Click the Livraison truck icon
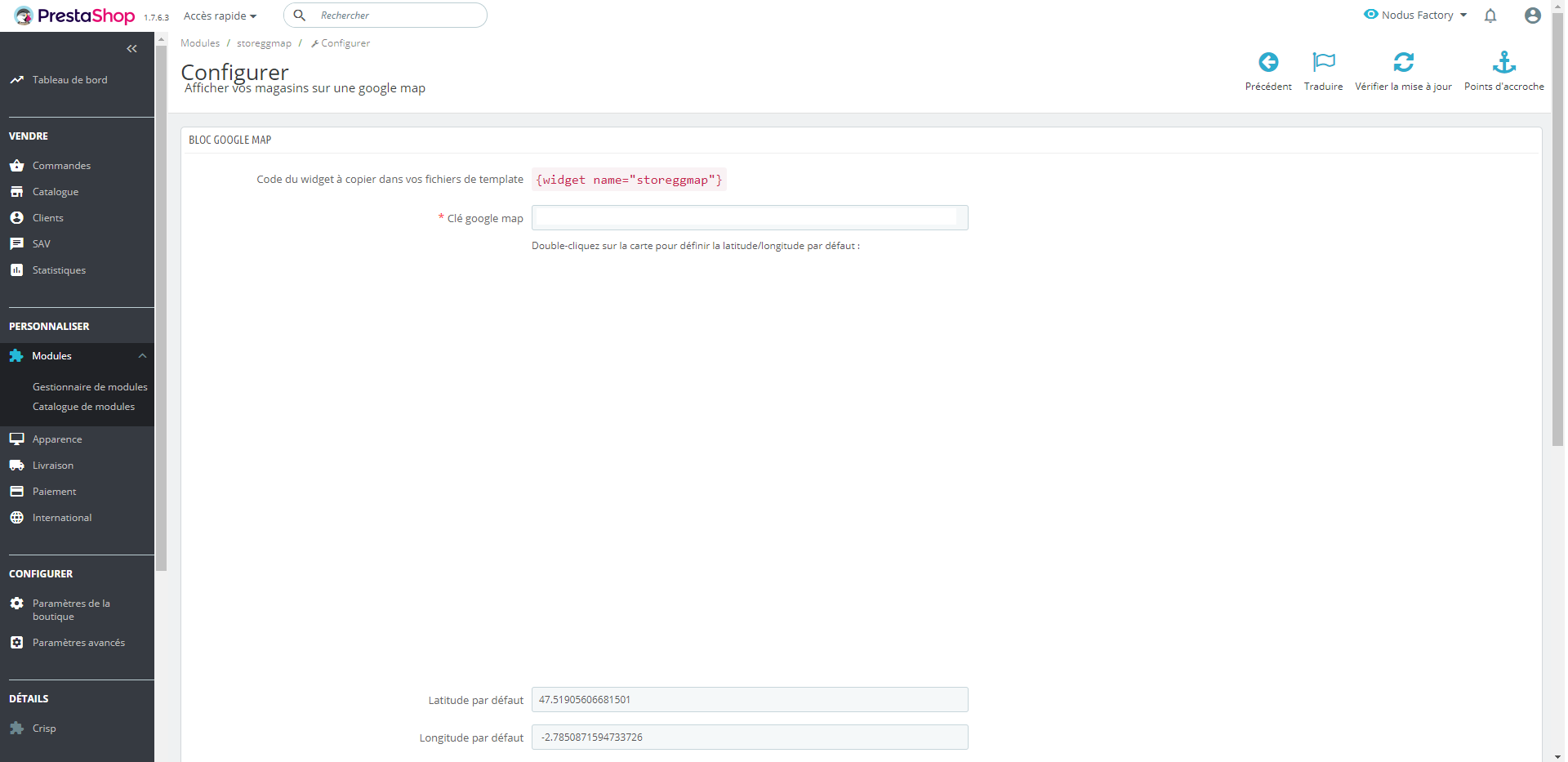 (x=16, y=466)
